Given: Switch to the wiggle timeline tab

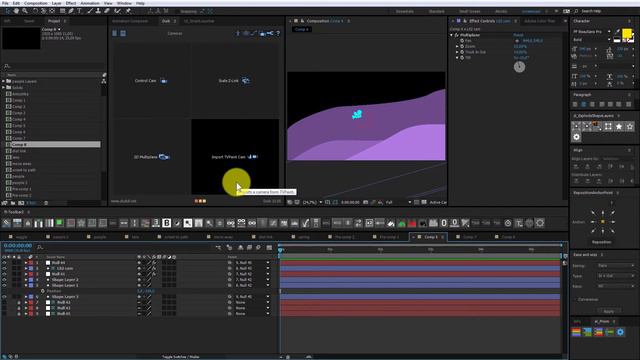Looking at the screenshot, I should (22, 237).
